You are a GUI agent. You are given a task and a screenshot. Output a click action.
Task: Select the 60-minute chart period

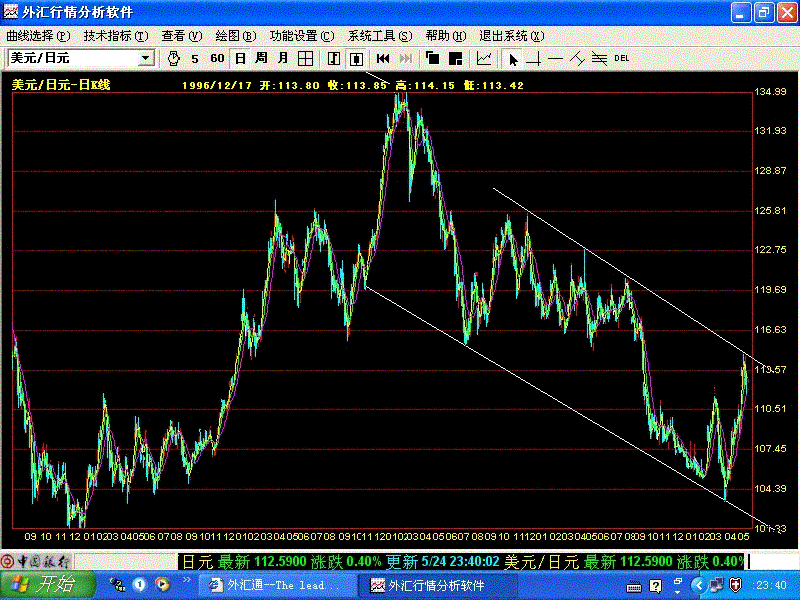(x=217, y=58)
